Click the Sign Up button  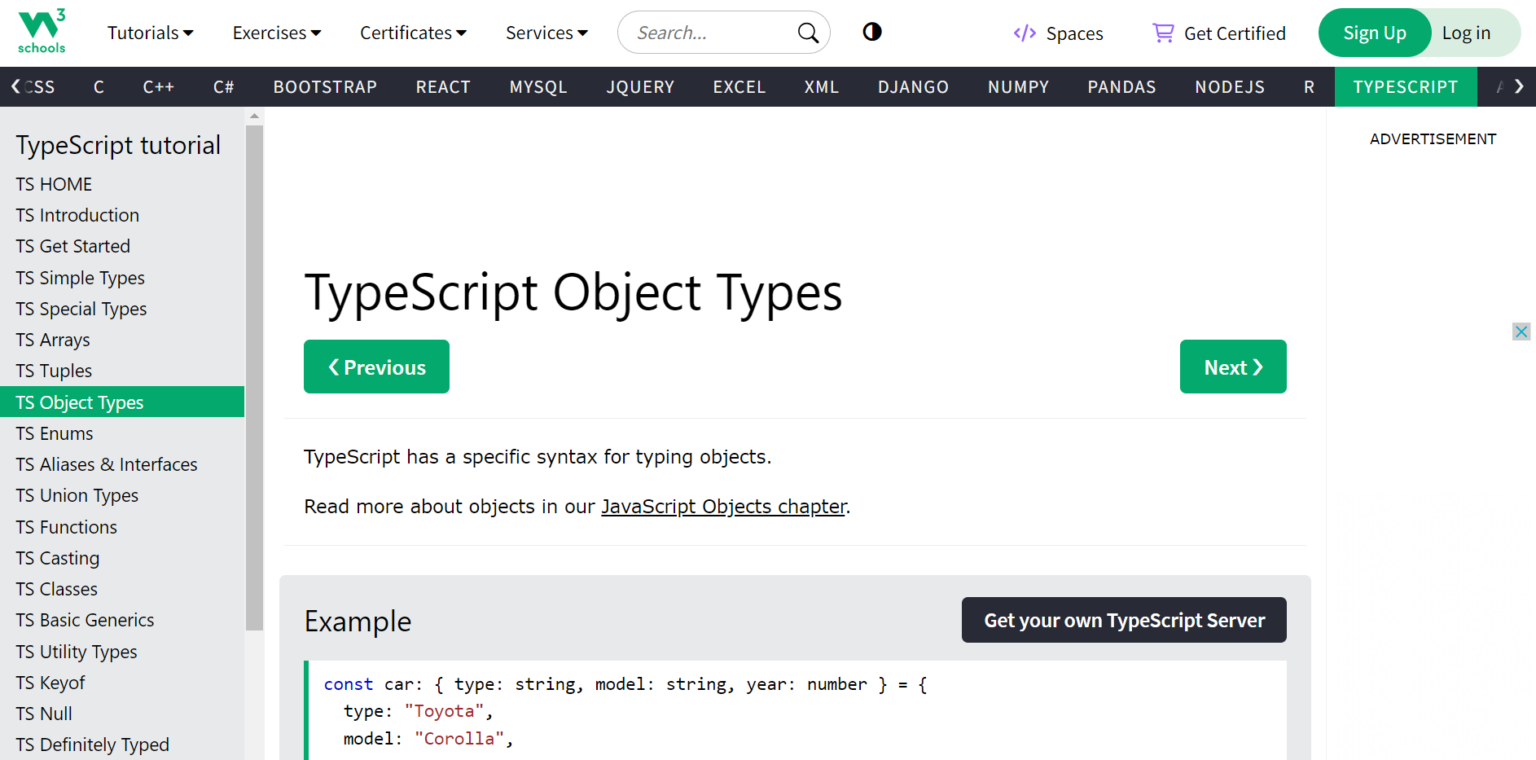[x=1374, y=32]
